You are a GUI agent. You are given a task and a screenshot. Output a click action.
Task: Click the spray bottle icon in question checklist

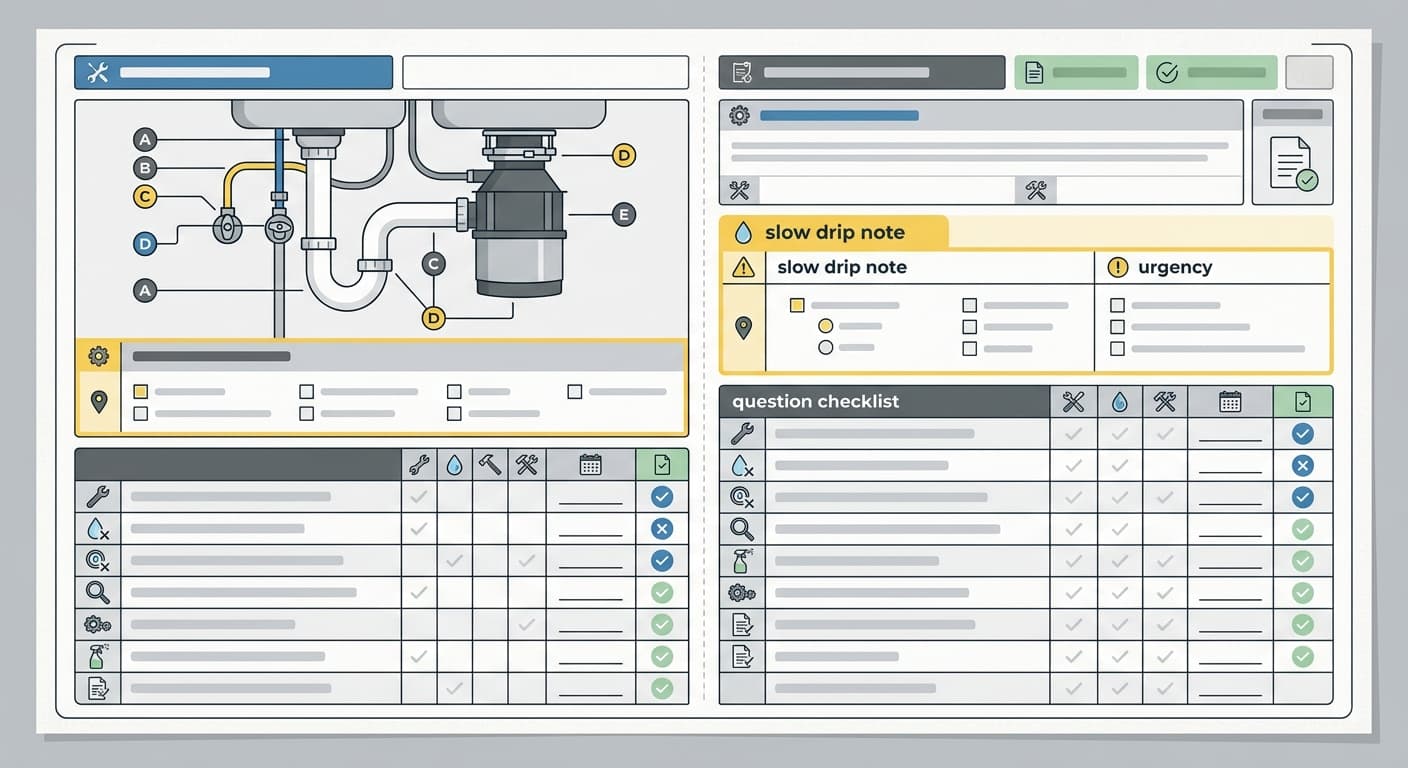click(x=742, y=561)
